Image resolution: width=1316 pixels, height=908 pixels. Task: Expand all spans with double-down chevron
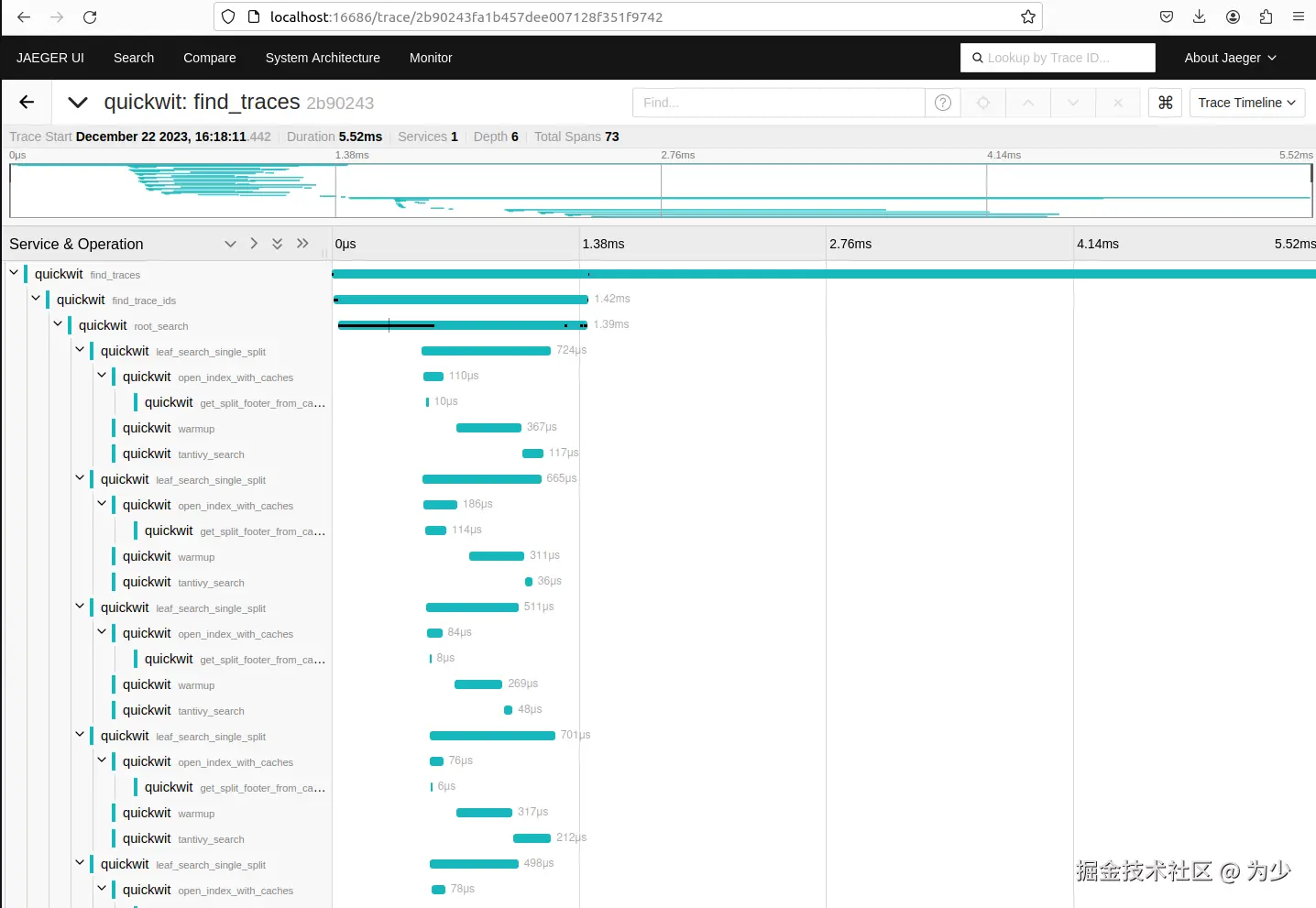click(x=278, y=244)
